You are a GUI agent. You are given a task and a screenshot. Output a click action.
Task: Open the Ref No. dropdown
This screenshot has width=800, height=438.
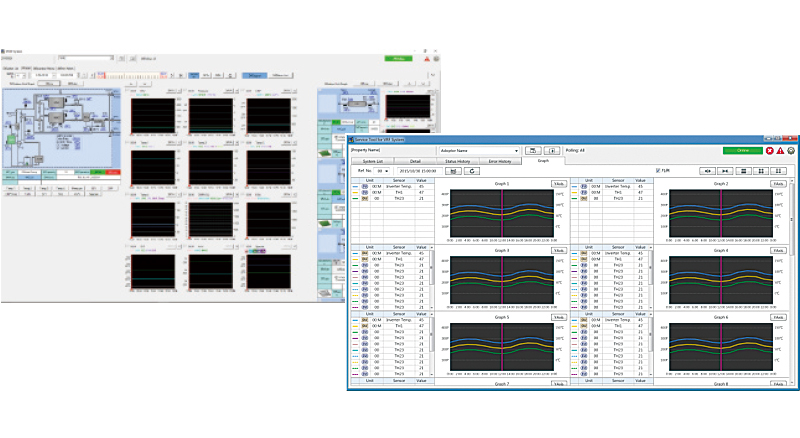point(386,171)
